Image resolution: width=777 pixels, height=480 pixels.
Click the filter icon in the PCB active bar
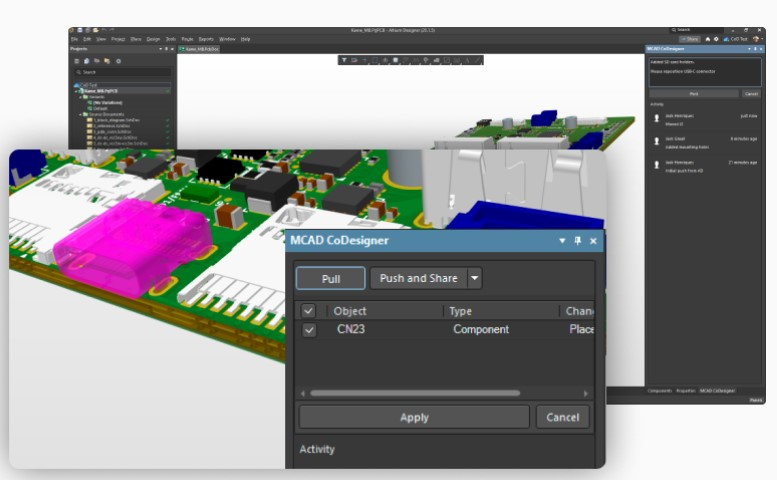click(x=344, y=60)
